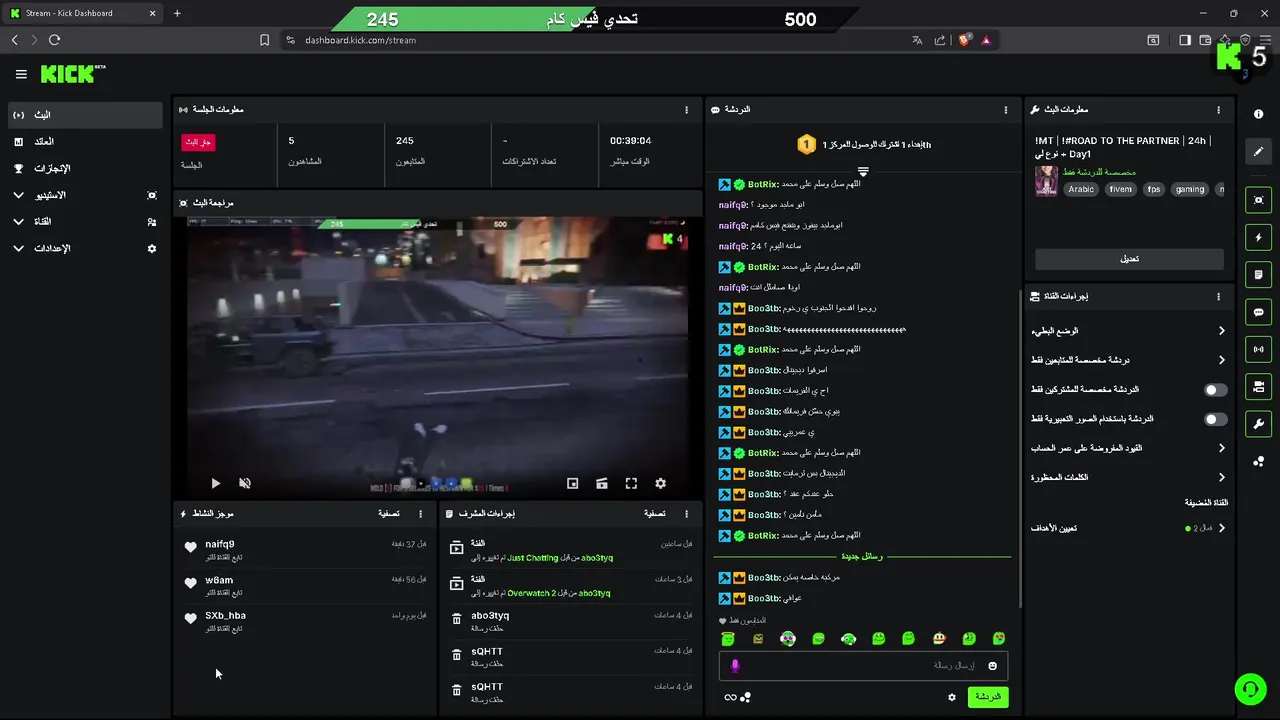The width and height of the screenshot is (1280, 720).
Task: Collapse the pinned gift leaderboard banner in chat
Action: [863, 172]
